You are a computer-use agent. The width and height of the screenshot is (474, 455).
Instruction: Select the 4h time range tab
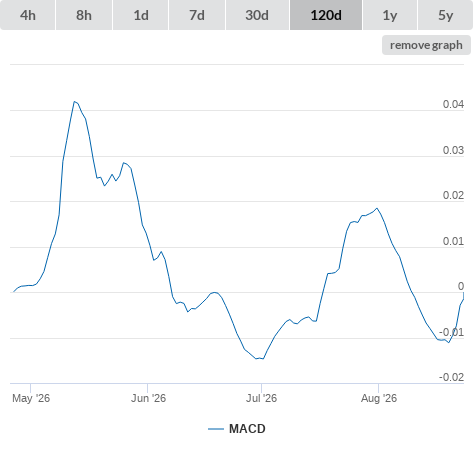(28, 15)
